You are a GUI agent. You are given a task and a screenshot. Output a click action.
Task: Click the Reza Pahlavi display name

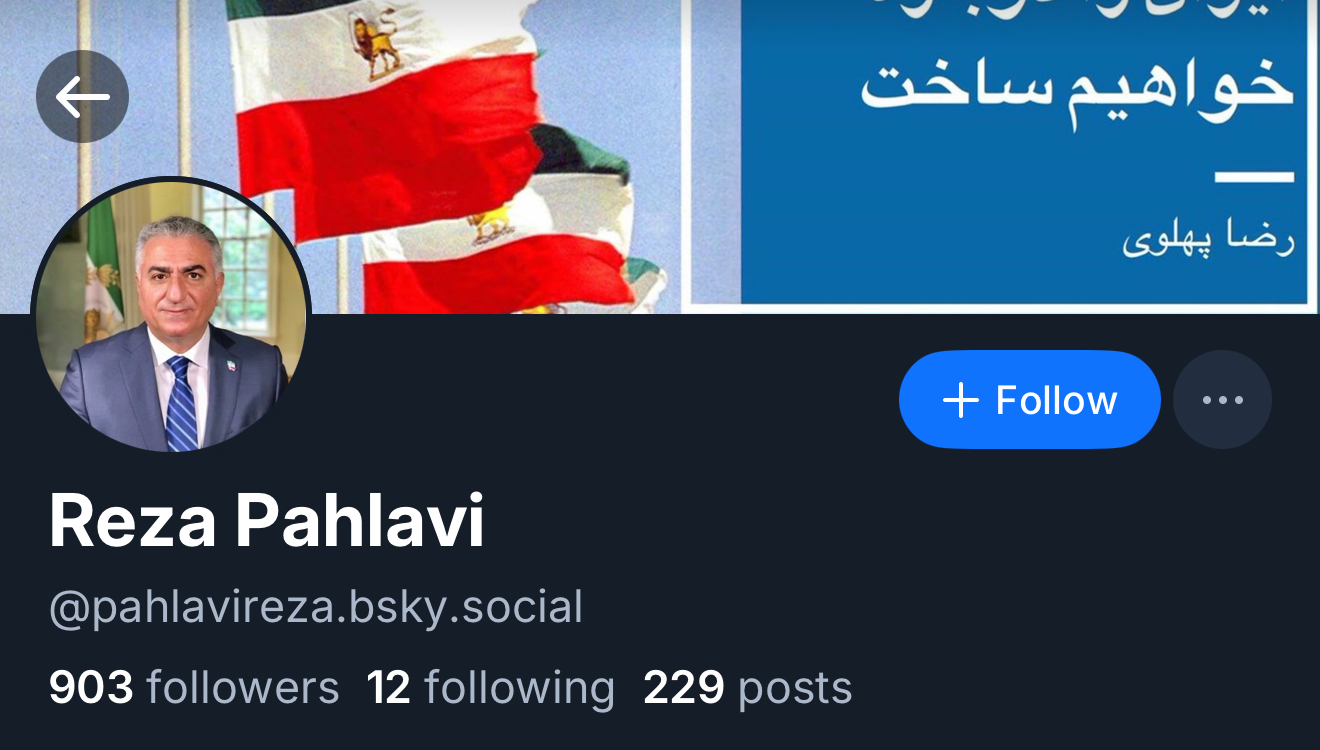pyautogui.click(x=267, y=522)
